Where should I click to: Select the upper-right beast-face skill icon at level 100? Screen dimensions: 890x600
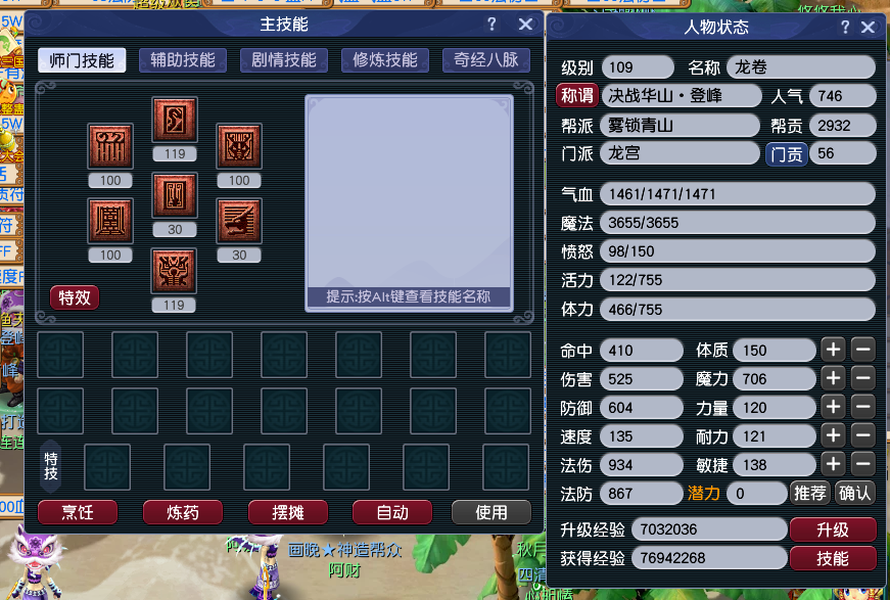tap(239, 146)
